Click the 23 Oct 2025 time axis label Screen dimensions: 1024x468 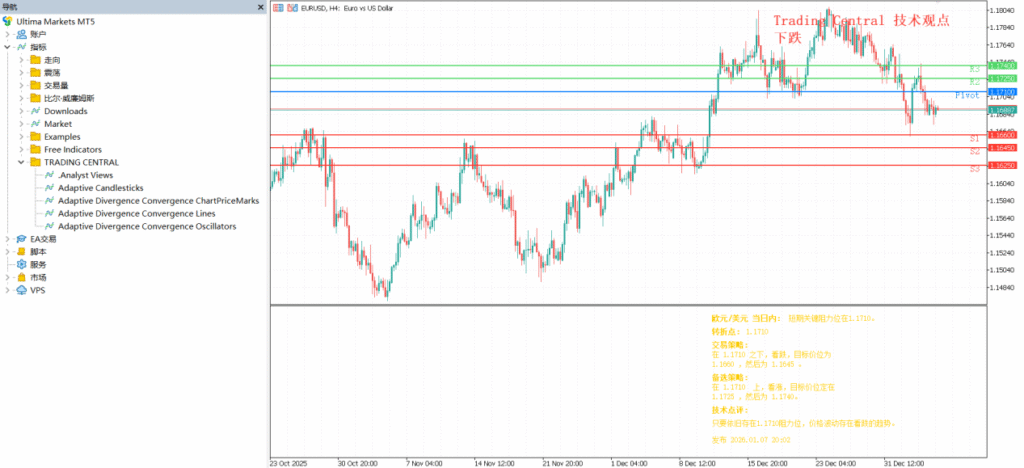[288, 463]
